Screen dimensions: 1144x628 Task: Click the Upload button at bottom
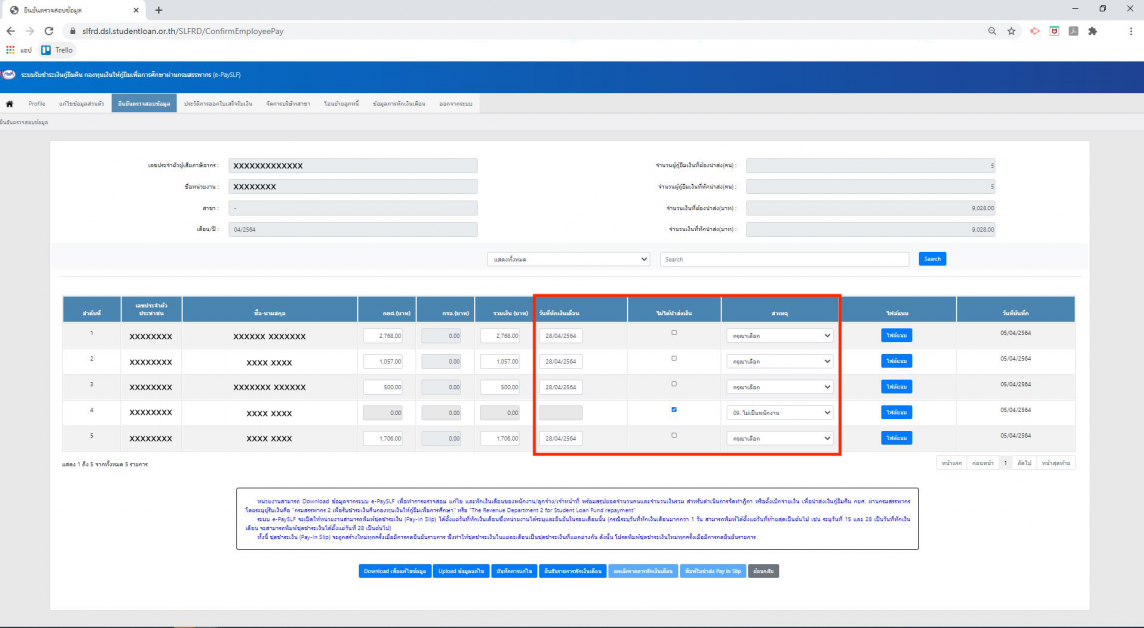(461, 571)
